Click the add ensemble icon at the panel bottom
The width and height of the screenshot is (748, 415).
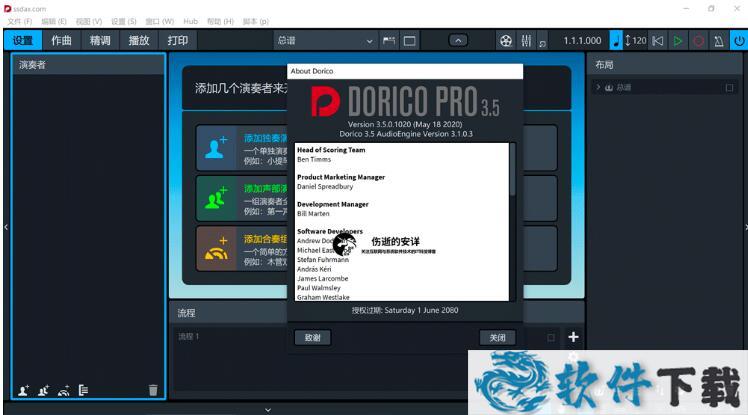point(63,390)
